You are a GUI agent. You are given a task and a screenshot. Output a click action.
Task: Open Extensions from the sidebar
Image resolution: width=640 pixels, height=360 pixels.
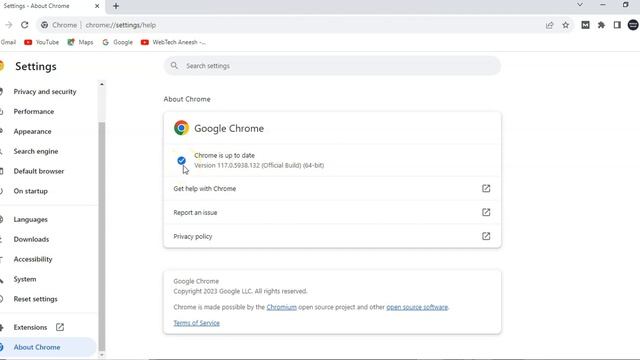tap(30, 327)
